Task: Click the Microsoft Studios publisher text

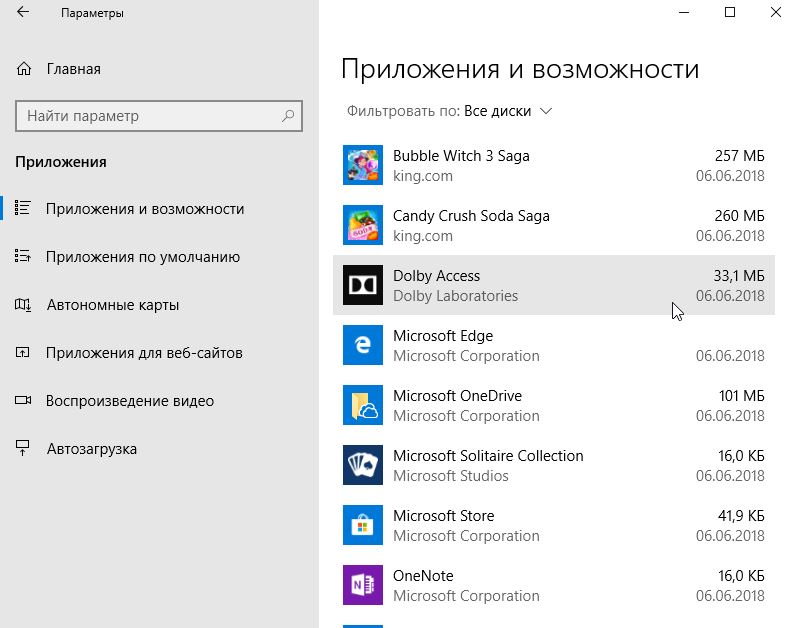Action: 450,476
